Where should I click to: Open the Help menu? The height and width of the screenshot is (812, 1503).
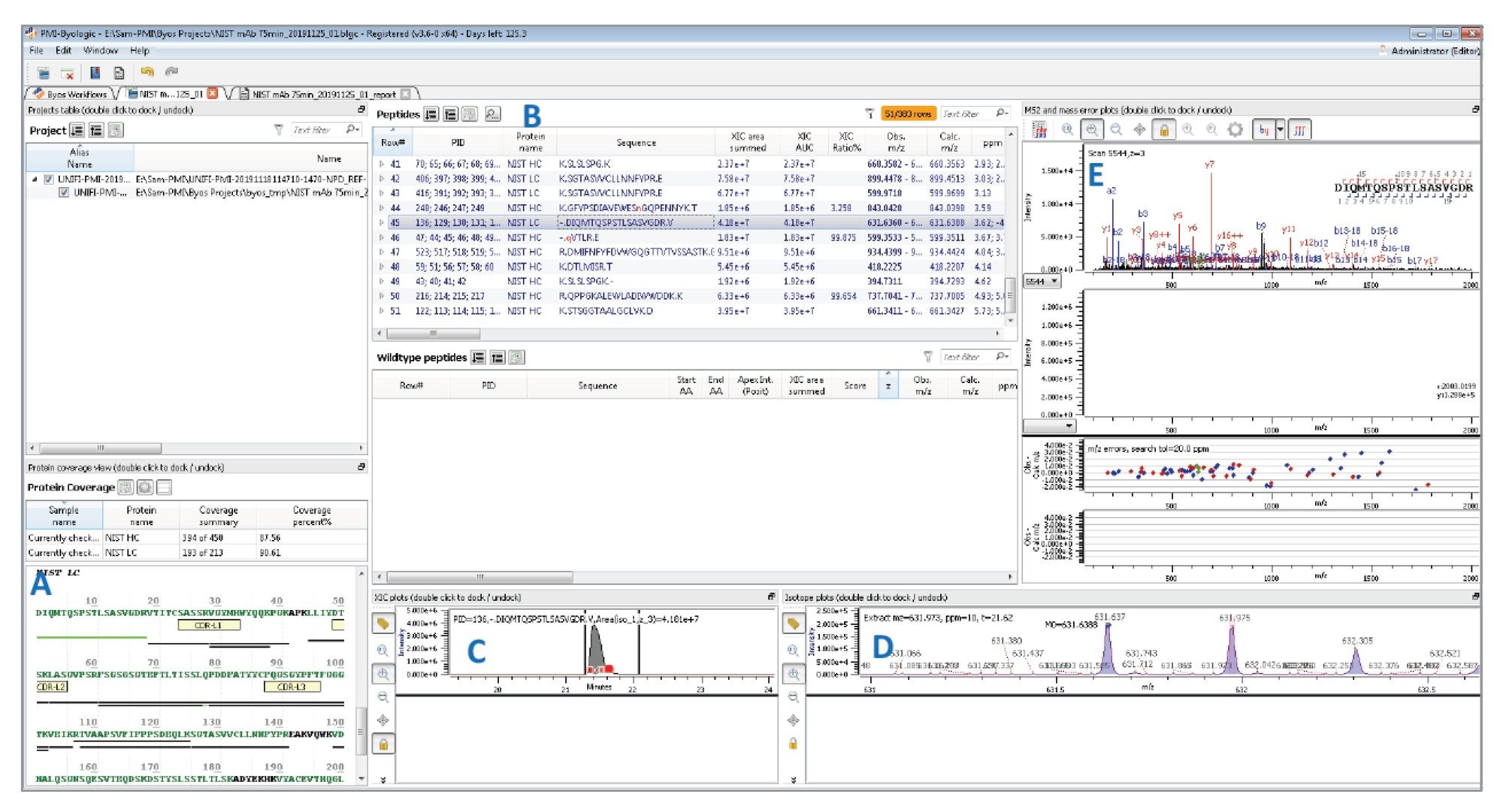click(140, 50)
